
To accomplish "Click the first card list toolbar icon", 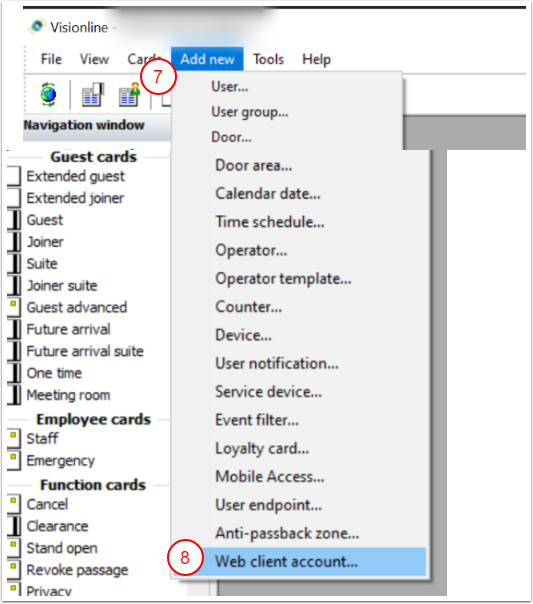I will 93,94.
